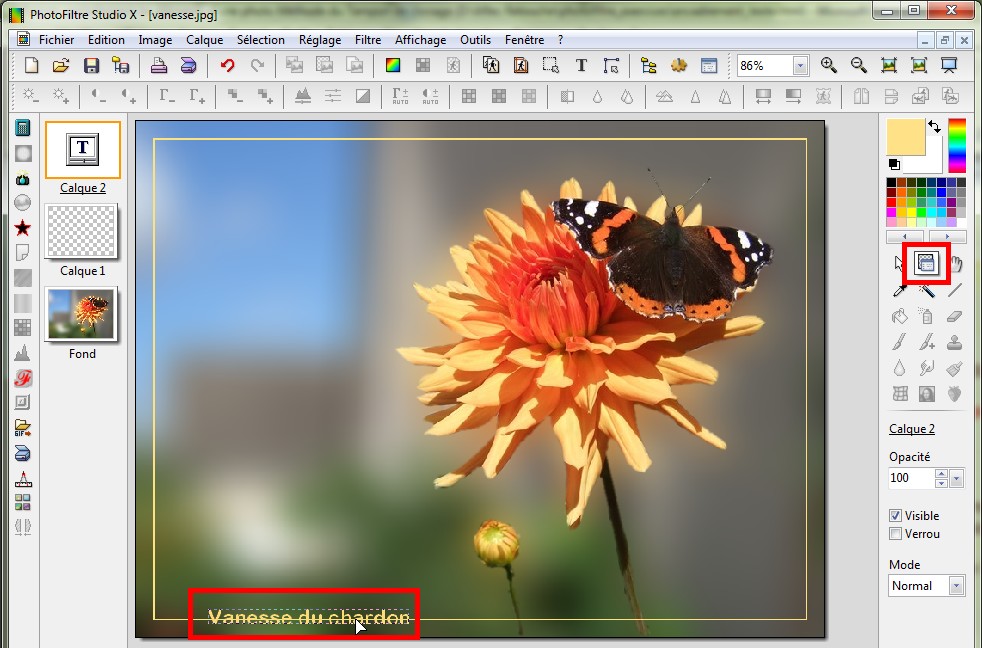
Task: Open the Outils menu
Action: [475, 39]
